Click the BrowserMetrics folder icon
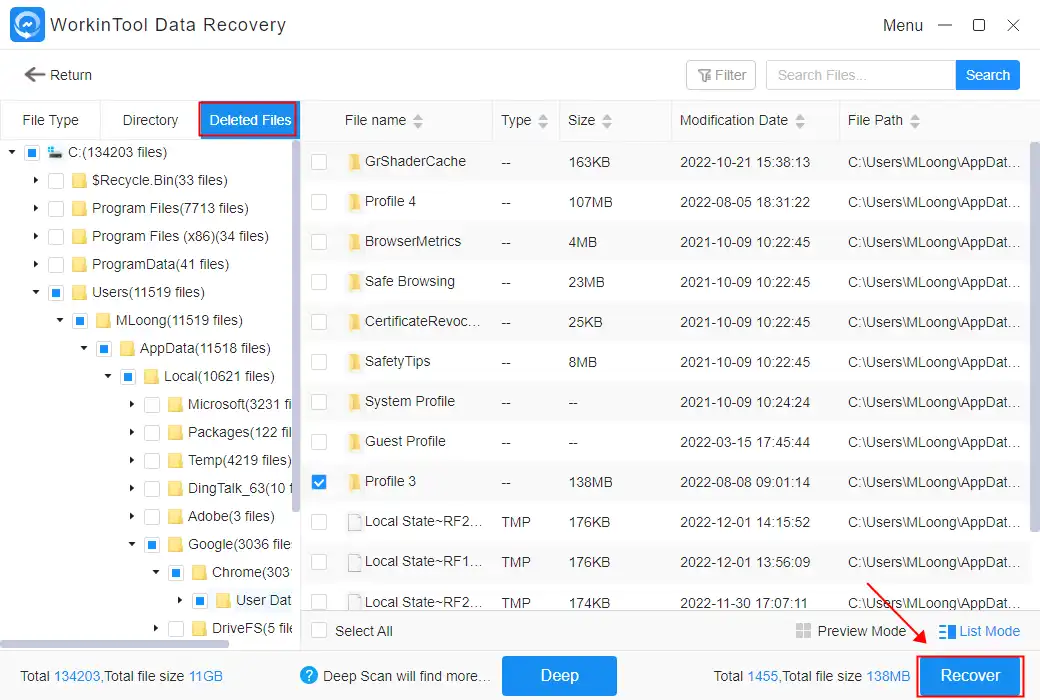Viewport: 1040px width, 700px height. tap(354, 242)
